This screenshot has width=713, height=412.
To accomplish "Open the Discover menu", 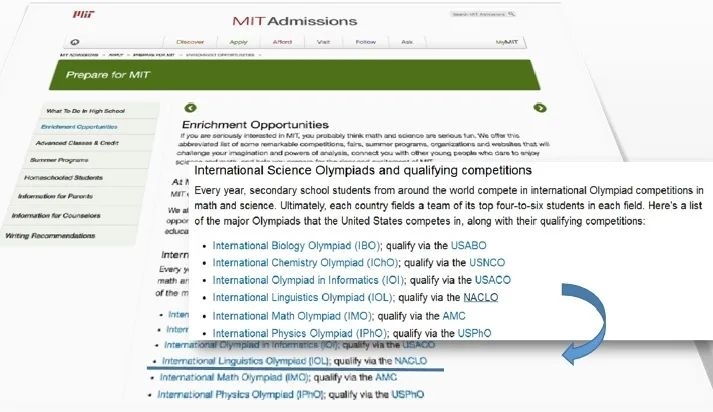I will tap(192, 42).
